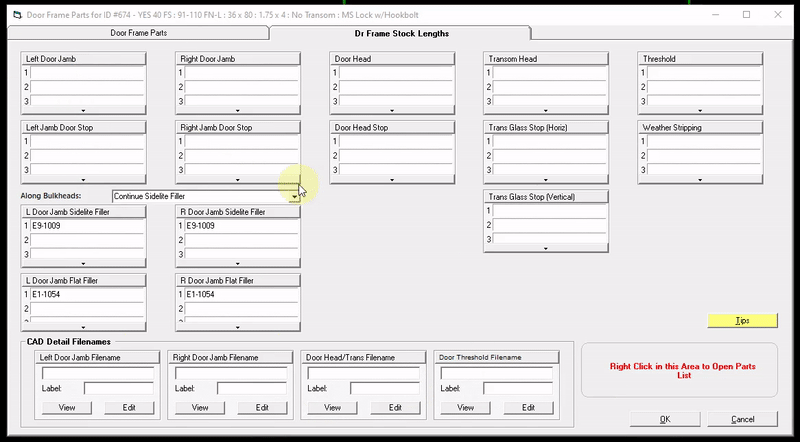The width and height of the screenshot is (800, 442).
Task: Minimize the Door Frame Parts window
Action: tap(716, 15)
